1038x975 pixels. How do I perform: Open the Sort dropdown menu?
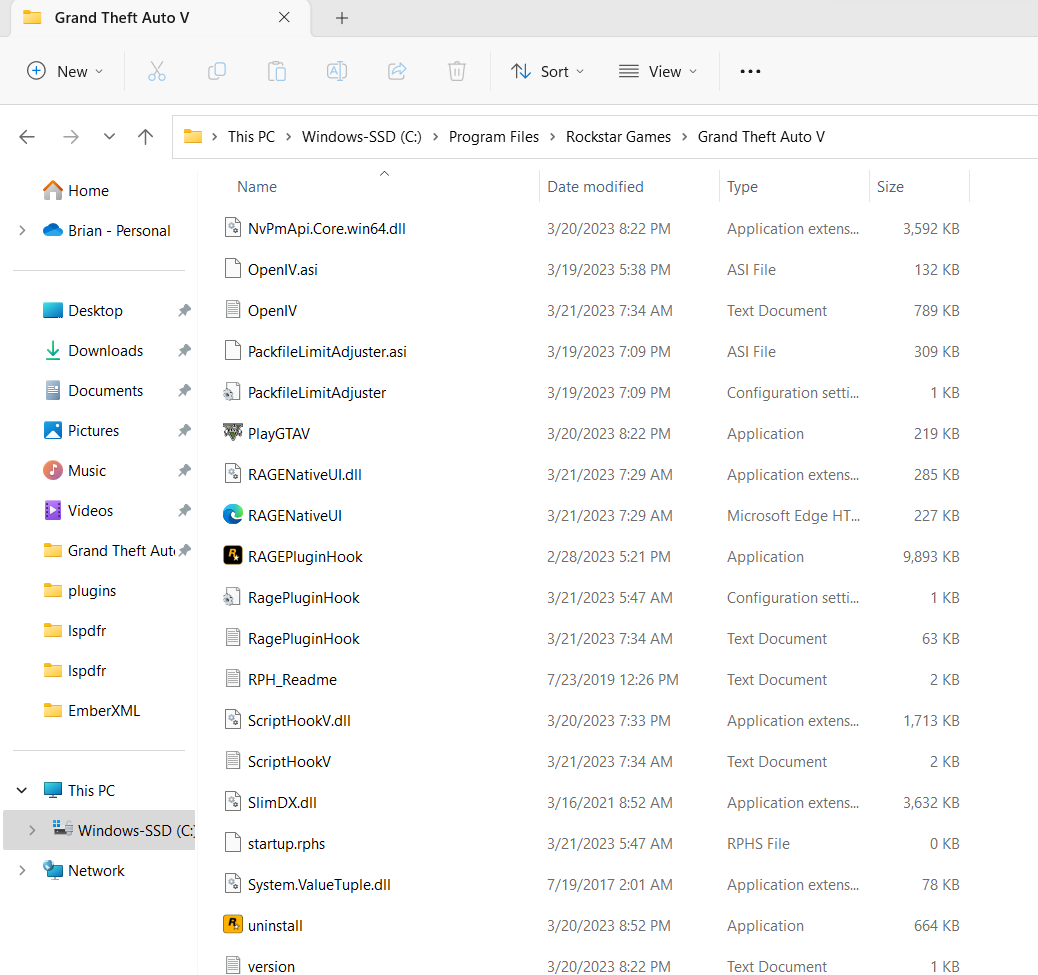pyautogui.click(x=547, y=71)
